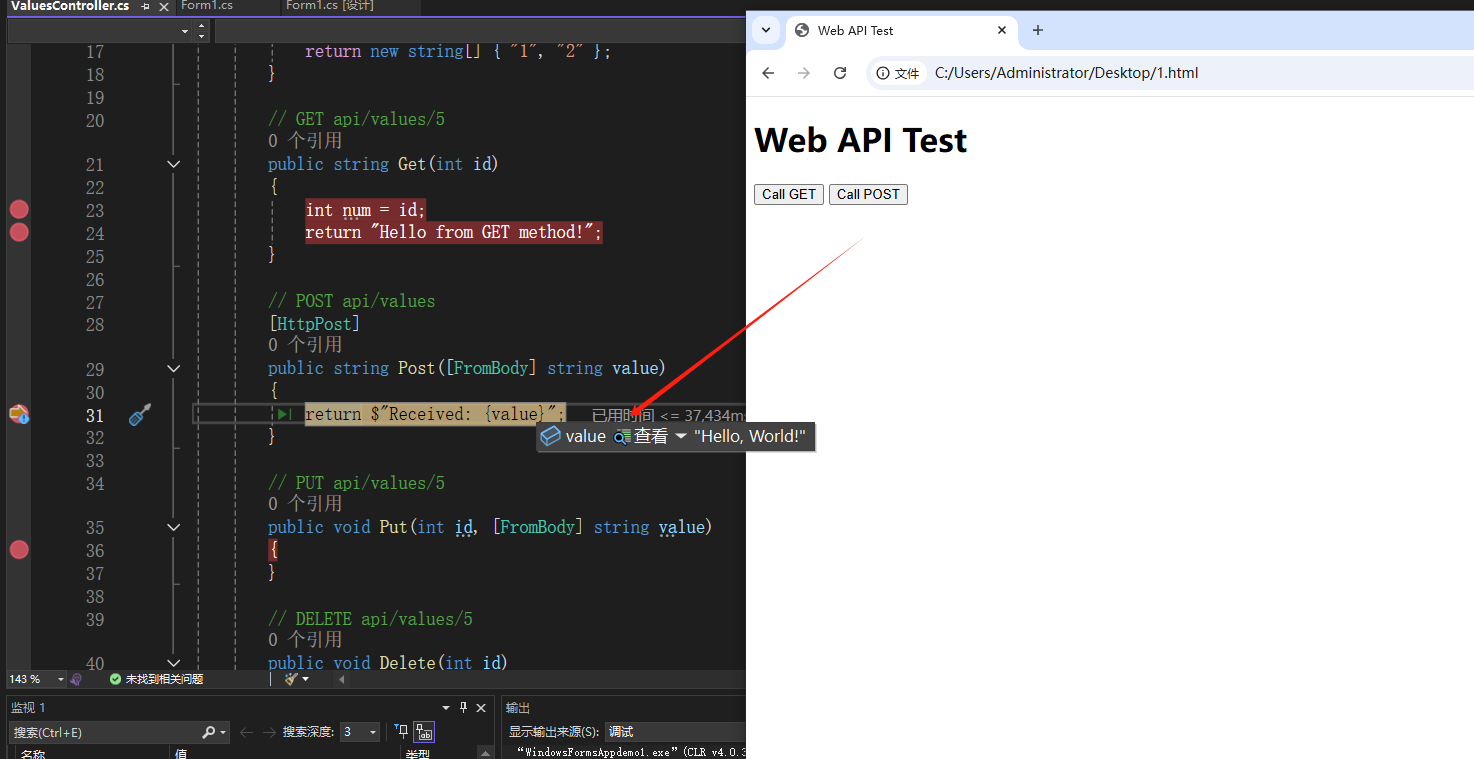Remove the breakpoint on line 24
The height and width of the screenshot is (759, 1474).
click(19, 232)
